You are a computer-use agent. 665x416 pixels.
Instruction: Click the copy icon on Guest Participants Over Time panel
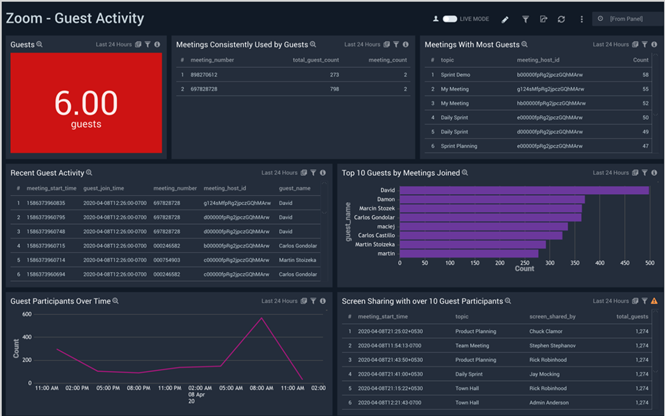coord(304,301)
